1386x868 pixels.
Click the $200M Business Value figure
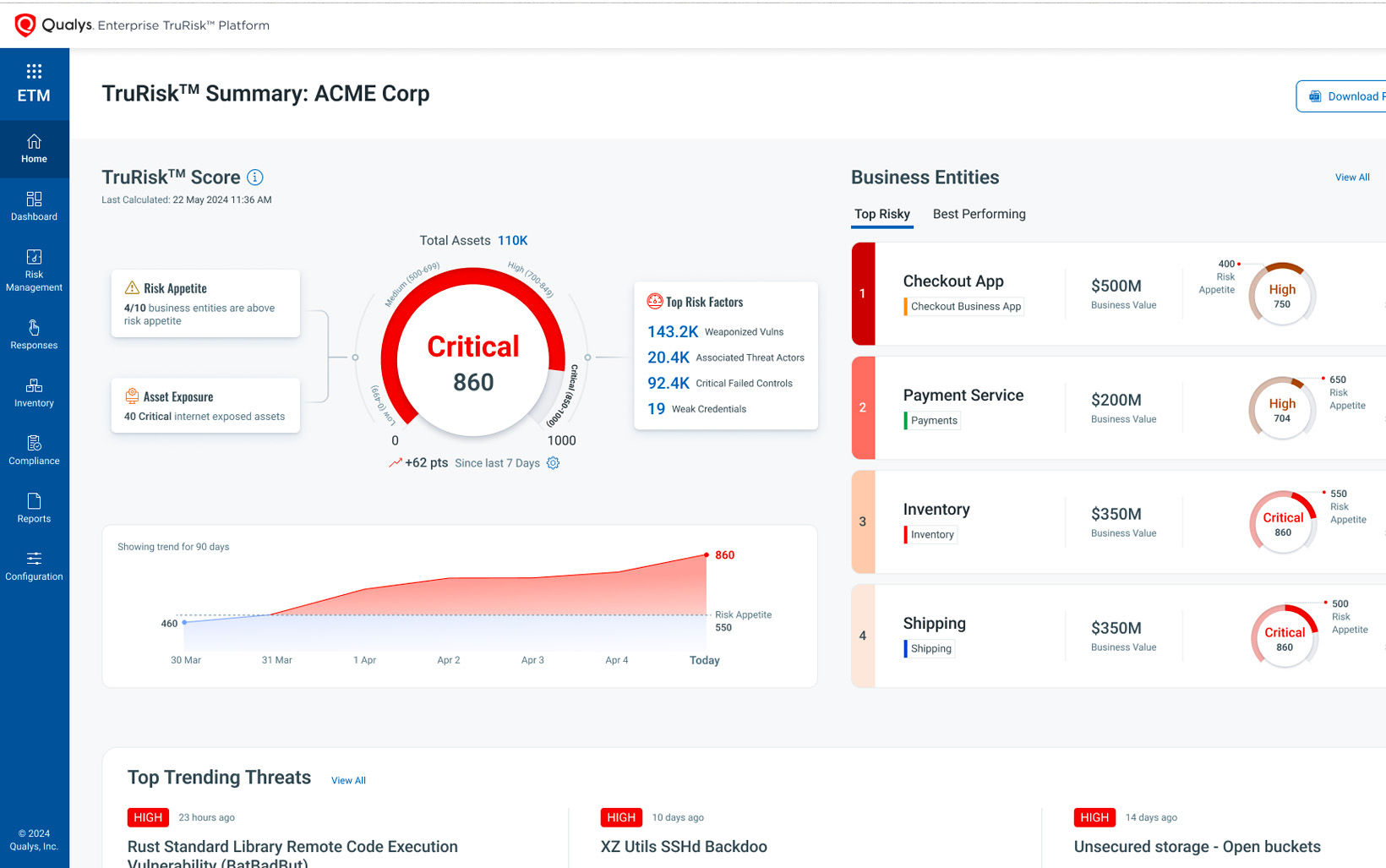(x=1116, y=400)
